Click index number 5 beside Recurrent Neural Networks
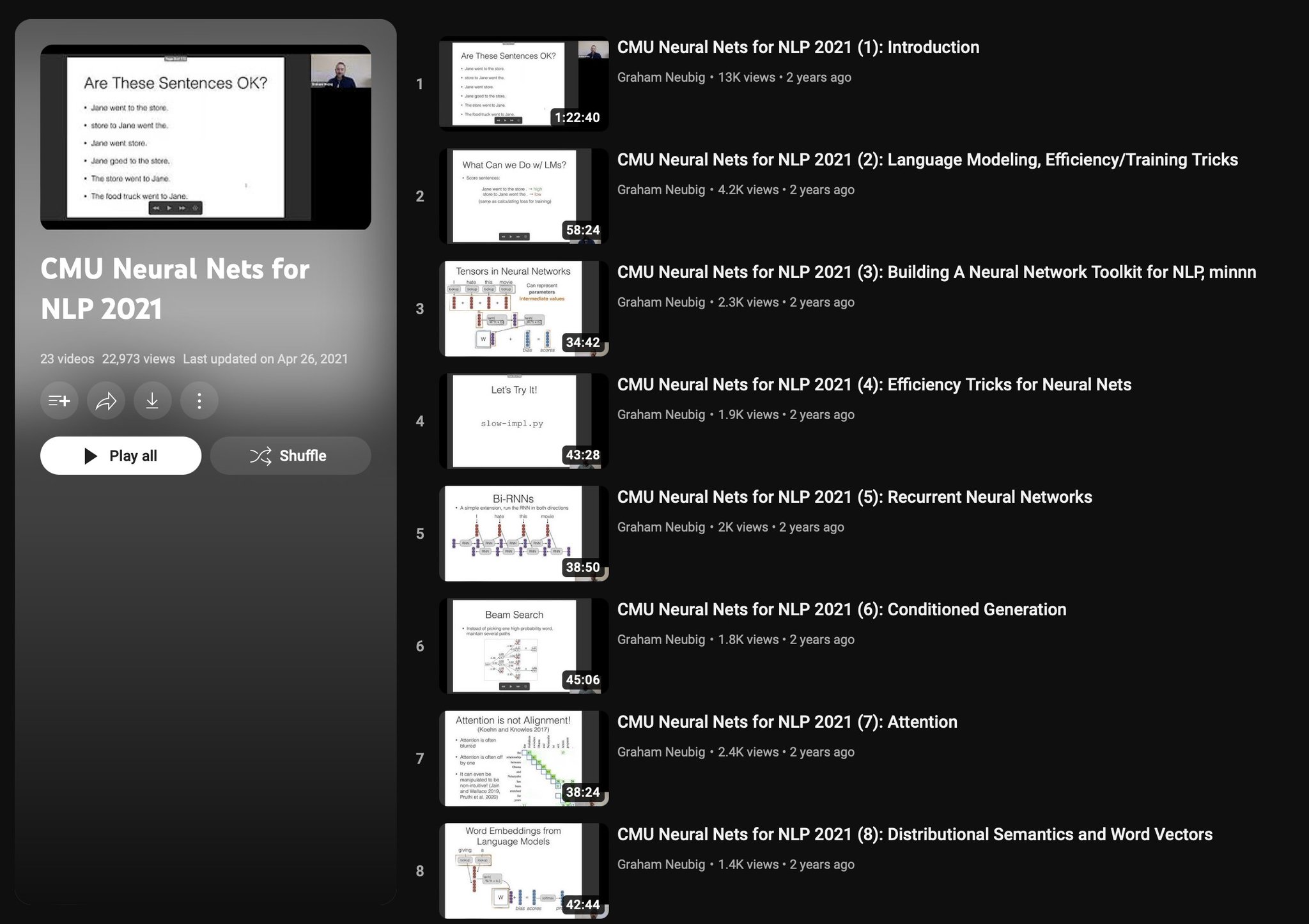The height and width of the screenshot is (924, 1309). click(420, 534)
